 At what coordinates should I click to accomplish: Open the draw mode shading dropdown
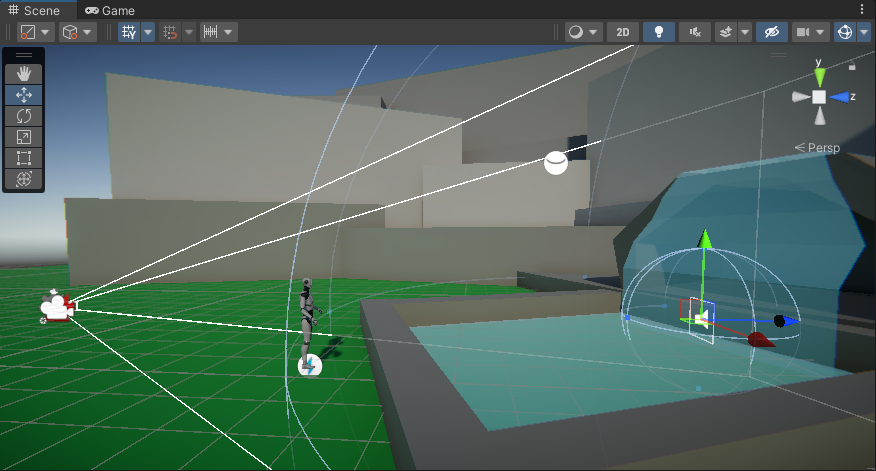[x=582, y=32]
